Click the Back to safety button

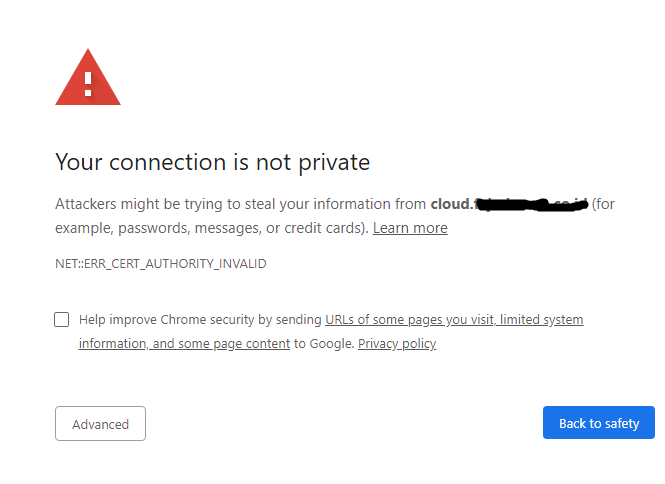(x=598, y=423)
